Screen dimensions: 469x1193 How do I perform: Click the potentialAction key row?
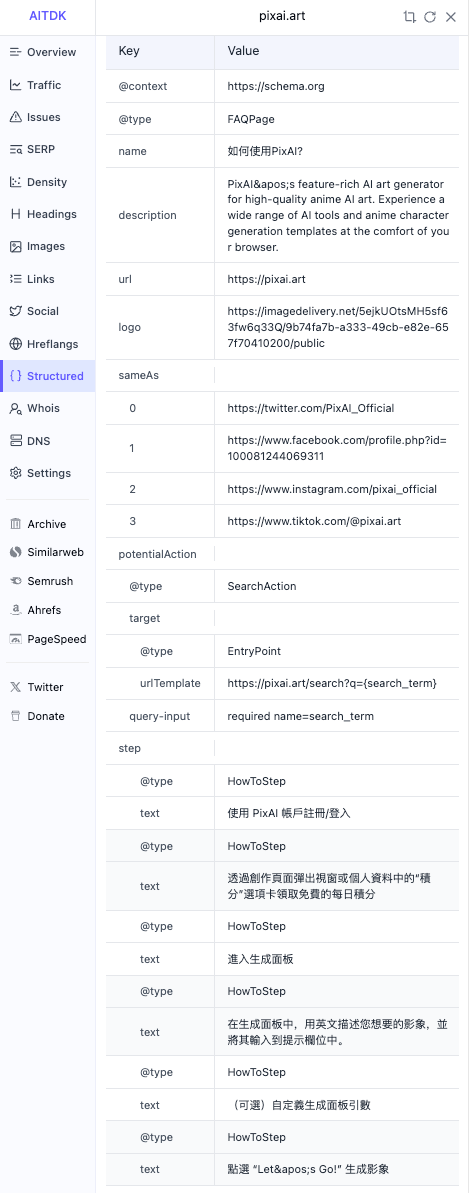coord(282,554)
